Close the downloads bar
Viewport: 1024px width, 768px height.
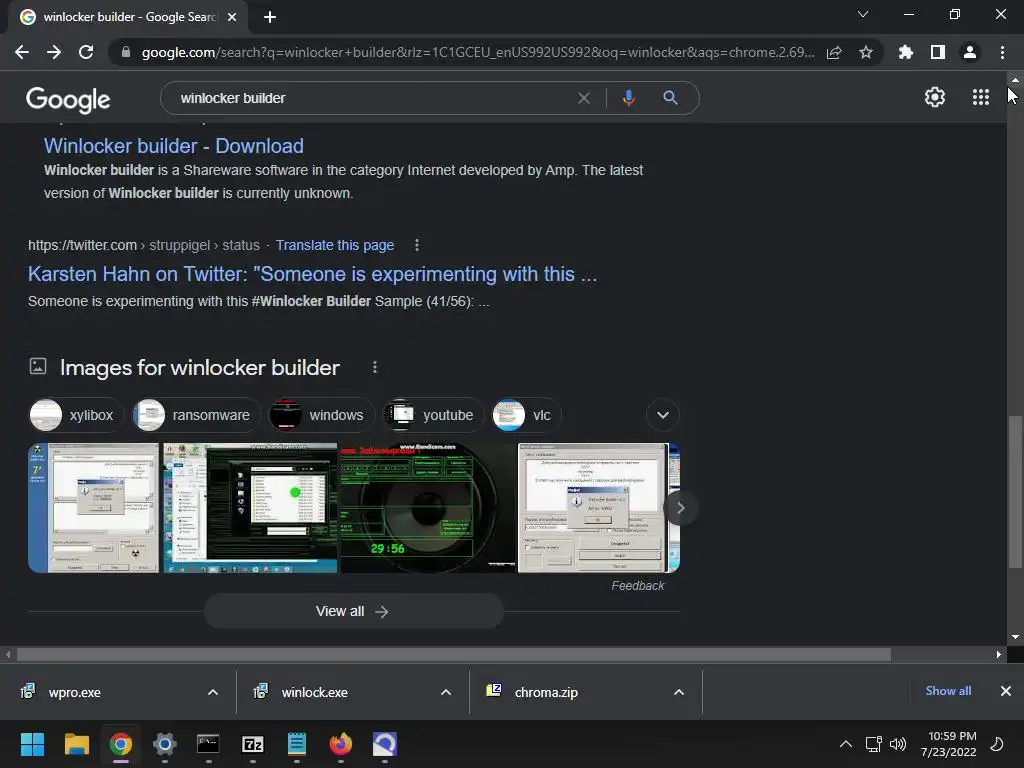point(1006,691)
